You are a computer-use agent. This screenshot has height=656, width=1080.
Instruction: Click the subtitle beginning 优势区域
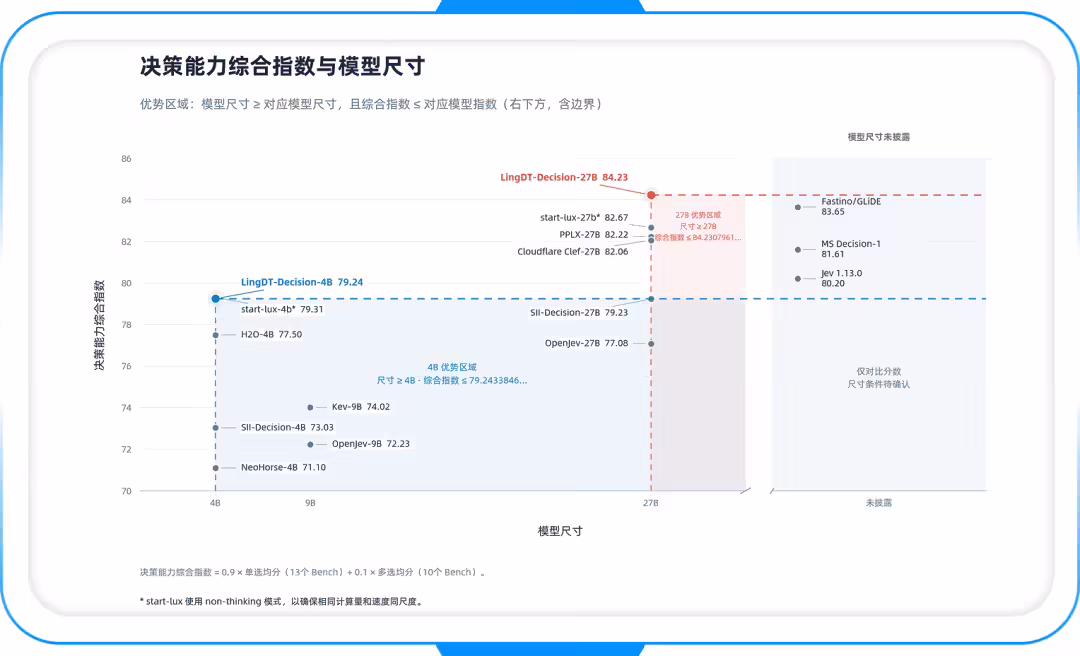tap(373, 104)
